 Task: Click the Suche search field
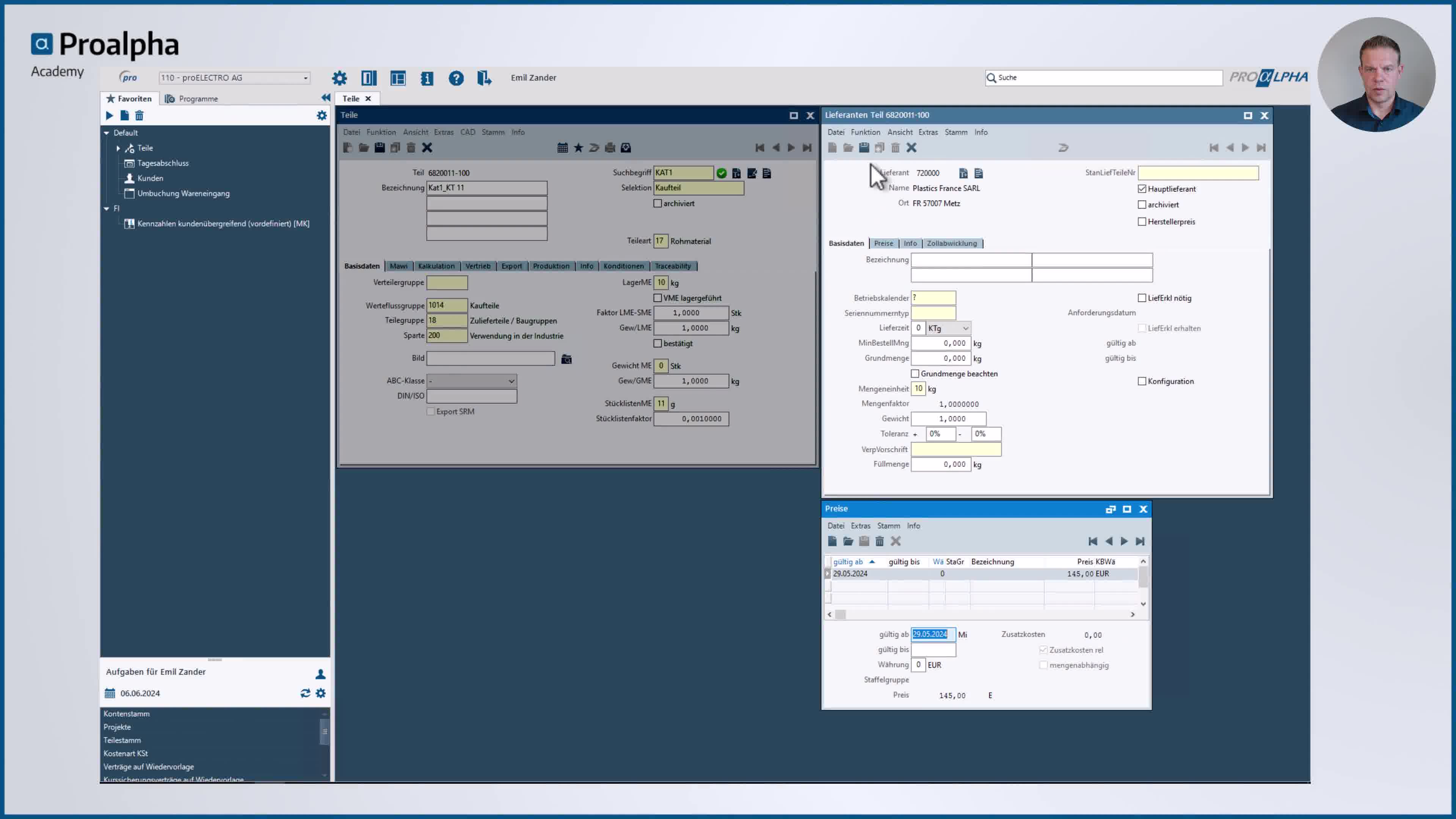1103,77
